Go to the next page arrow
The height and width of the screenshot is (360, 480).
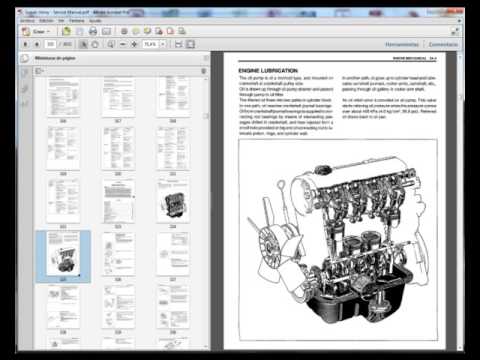tap(37, 44)
